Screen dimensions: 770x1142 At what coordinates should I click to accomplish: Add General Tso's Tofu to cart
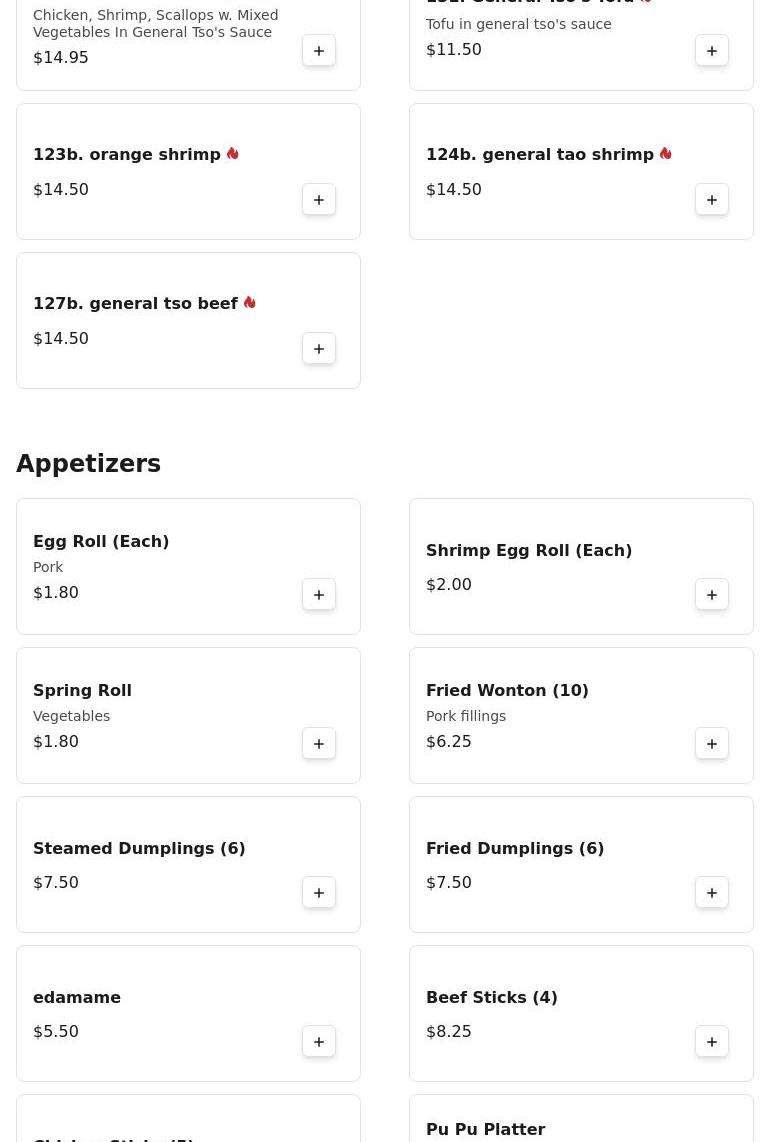tap(712, 51)
